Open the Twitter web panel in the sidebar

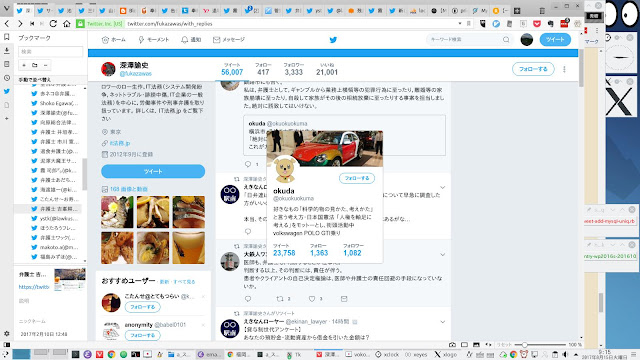click(x=7, y=91)
